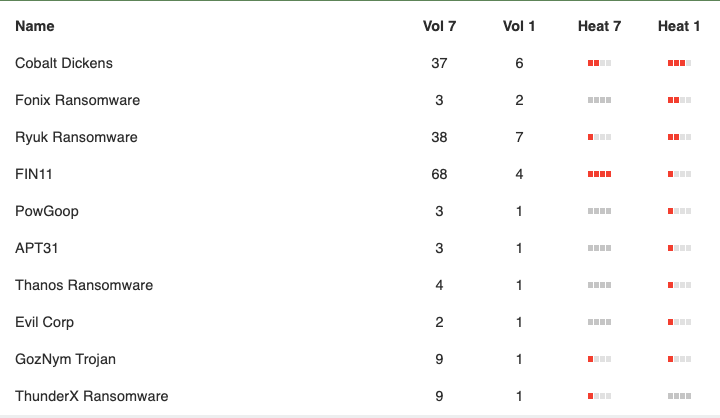Click Heat 7 indicator for Ryuk Ransomware

click(x=599, y=137)
